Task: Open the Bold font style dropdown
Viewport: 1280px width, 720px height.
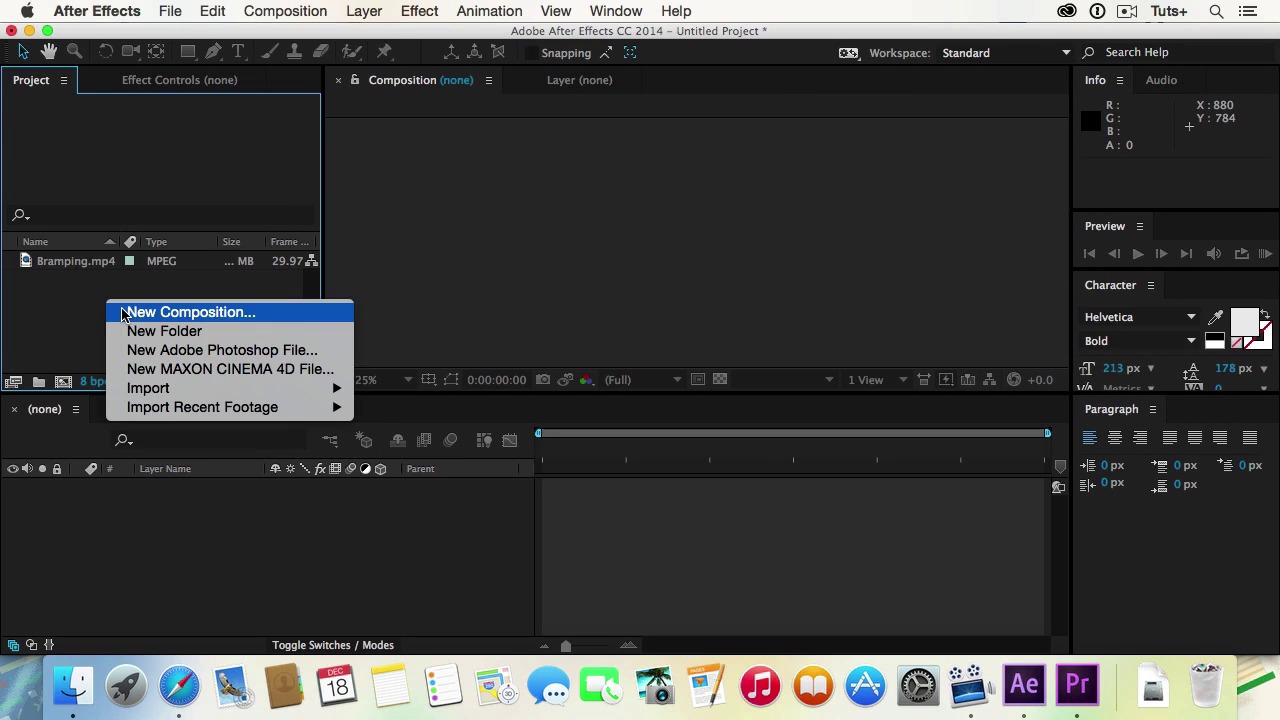Action: 1140,341
